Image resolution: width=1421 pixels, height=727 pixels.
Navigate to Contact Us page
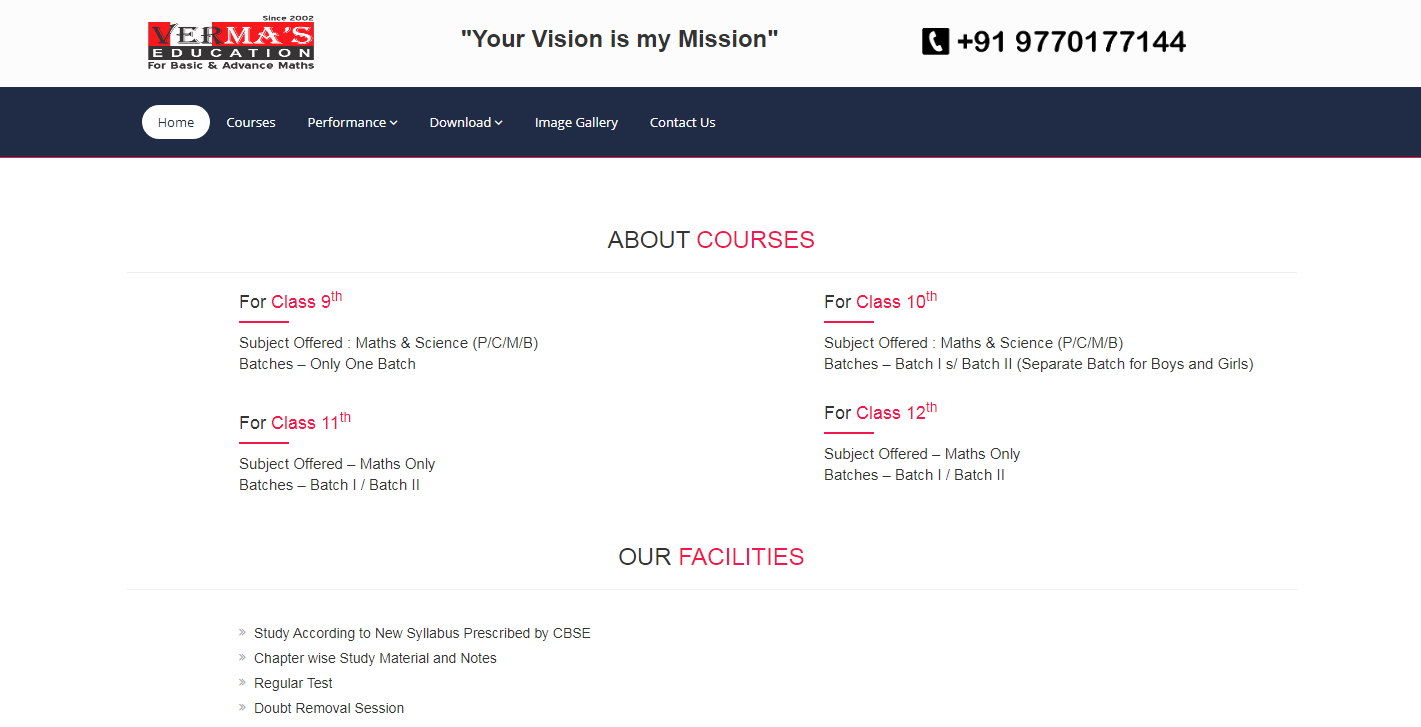click(682, 122)
